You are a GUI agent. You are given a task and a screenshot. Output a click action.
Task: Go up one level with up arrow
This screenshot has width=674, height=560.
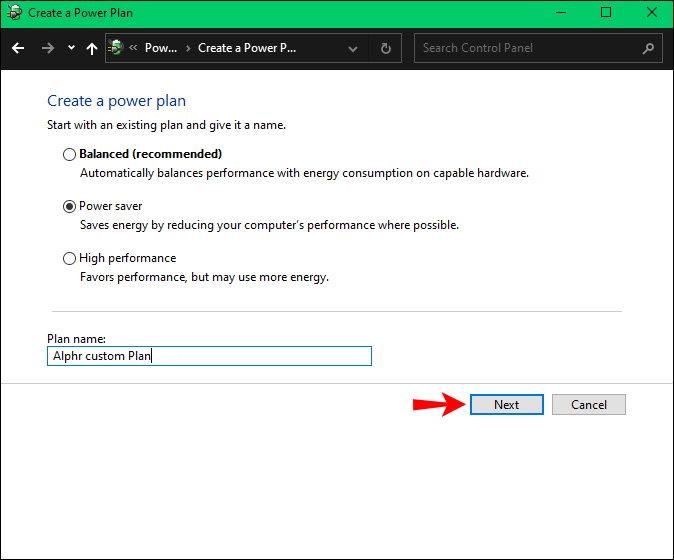pos(92,48)
